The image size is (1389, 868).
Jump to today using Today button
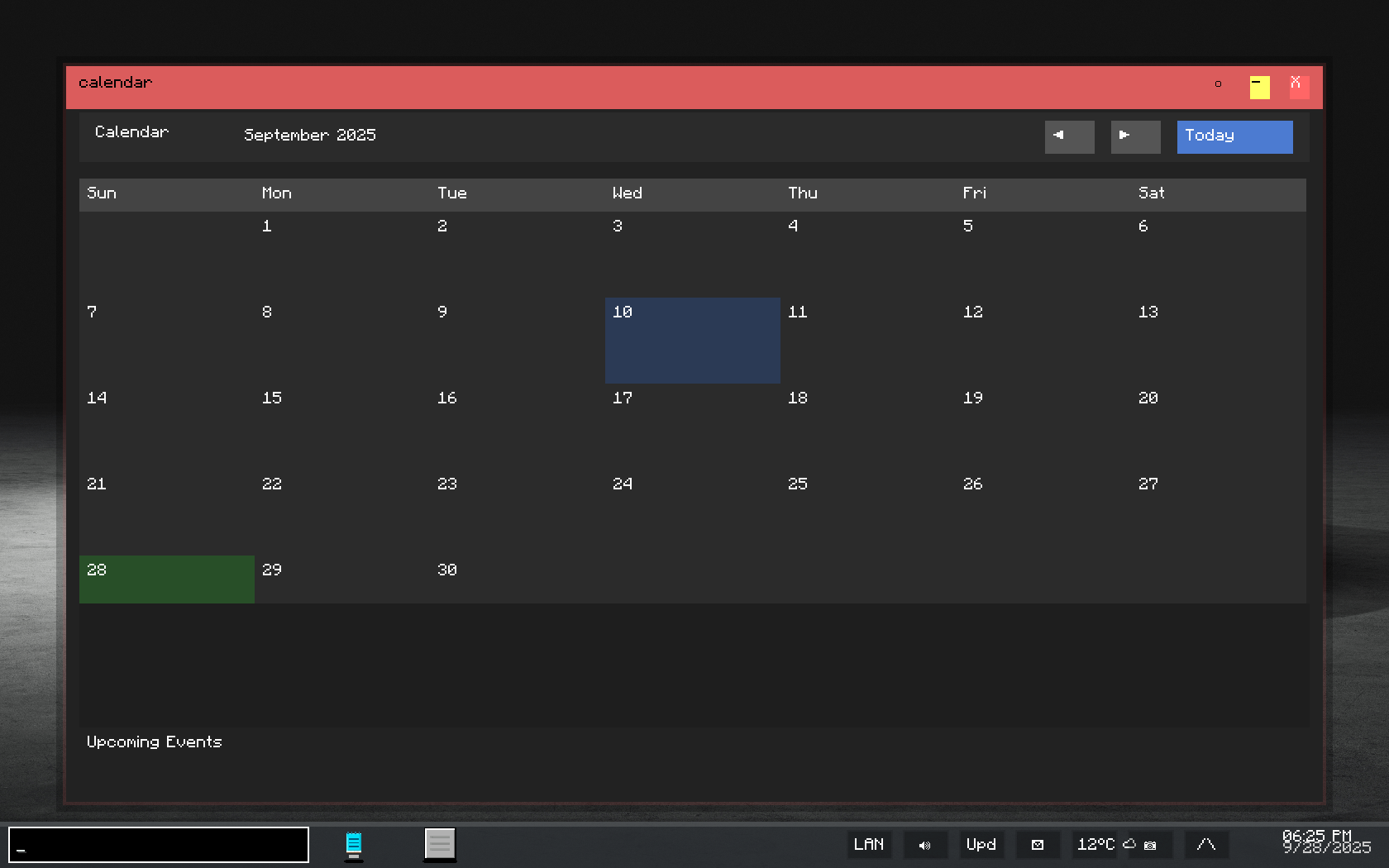[x=1234, y=136]
